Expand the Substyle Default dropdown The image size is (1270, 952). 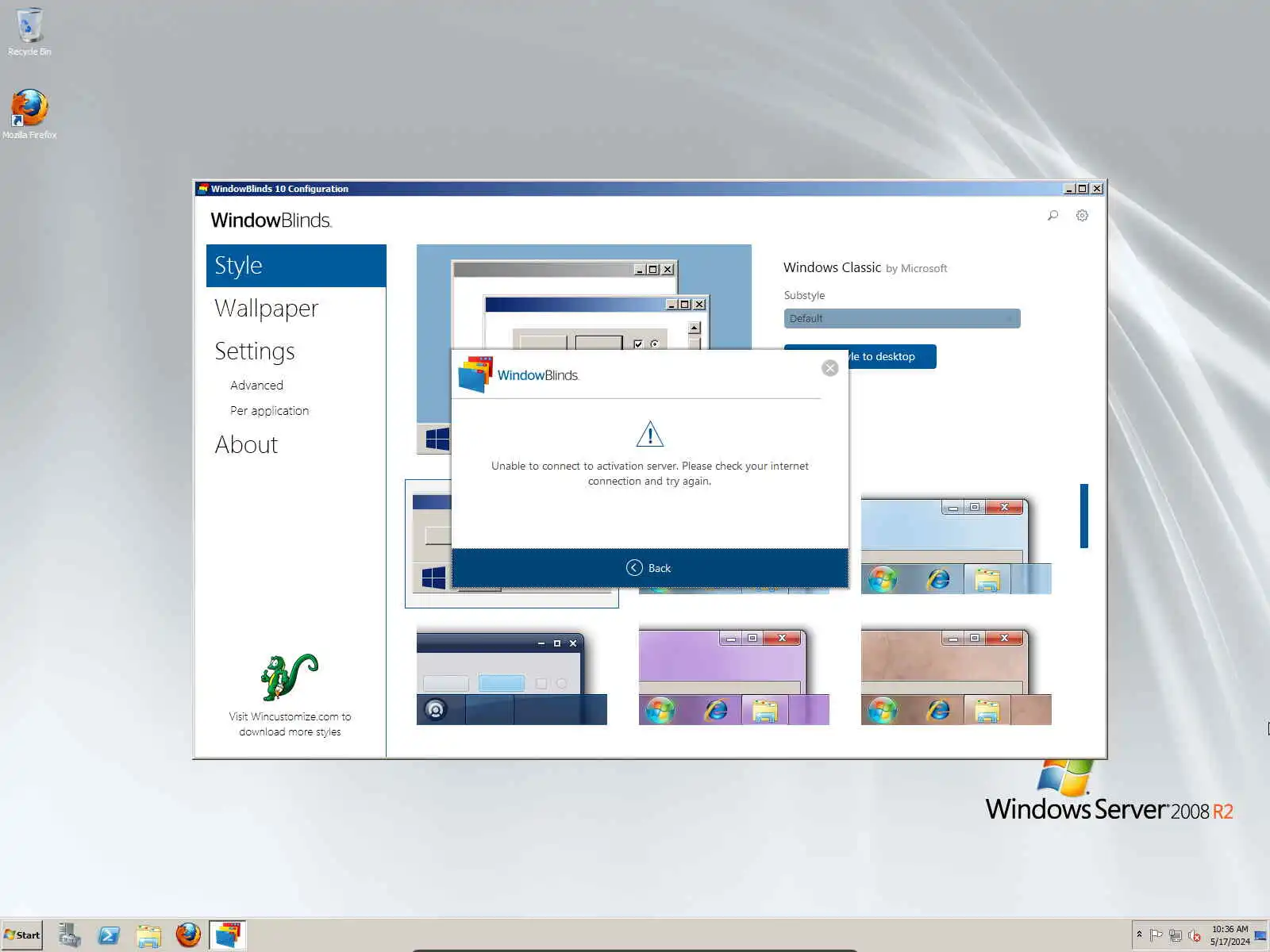(902, 319)
